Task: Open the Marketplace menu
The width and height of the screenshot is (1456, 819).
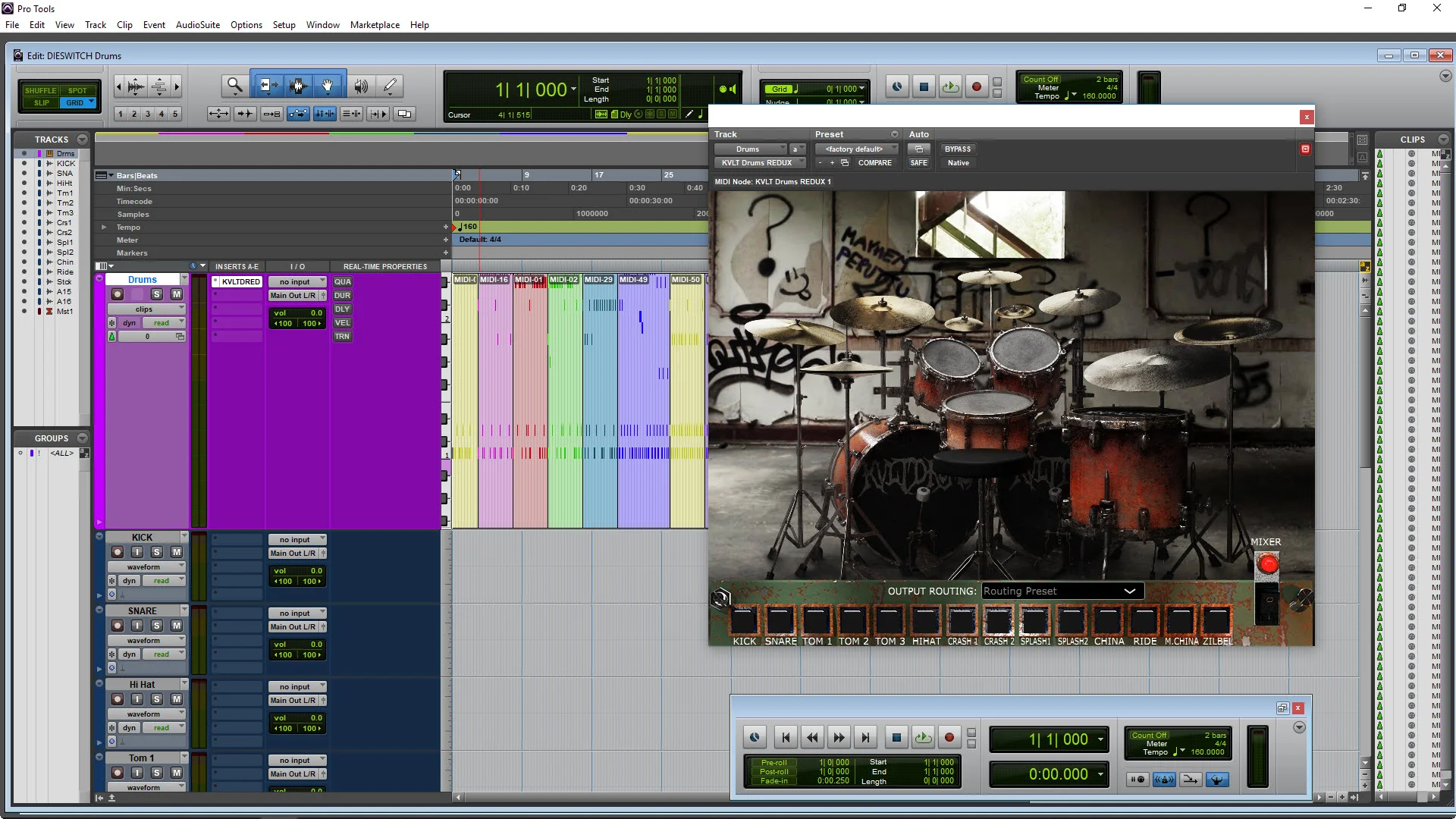Action: click(375, 25)
